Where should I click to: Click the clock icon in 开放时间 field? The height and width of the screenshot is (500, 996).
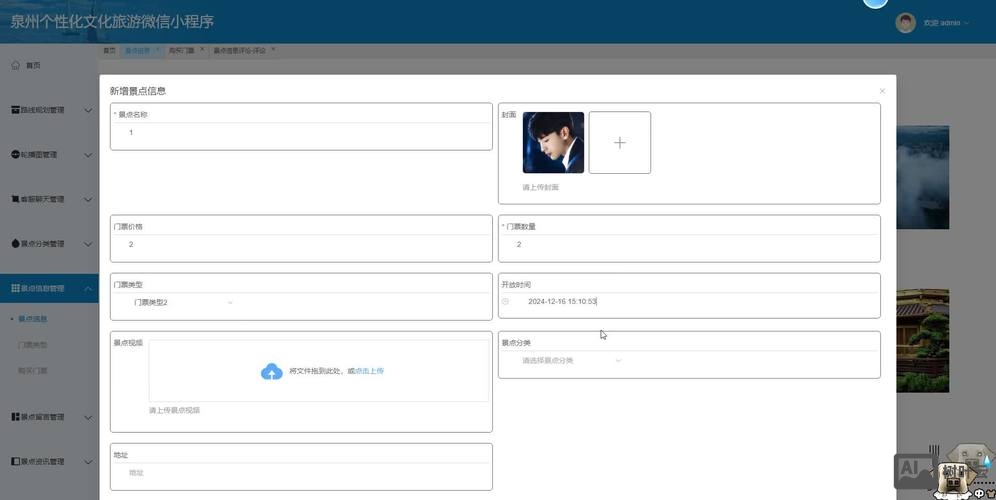[506, 301]
